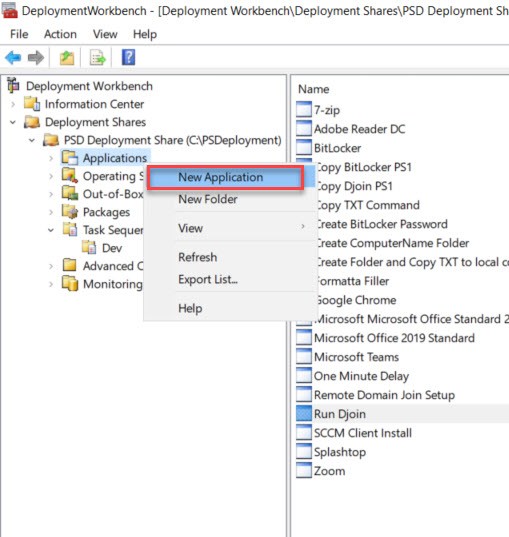This screenshot has width=509, height=537.
Task: Click the Dev folder icon
Action: pos(89,247)
